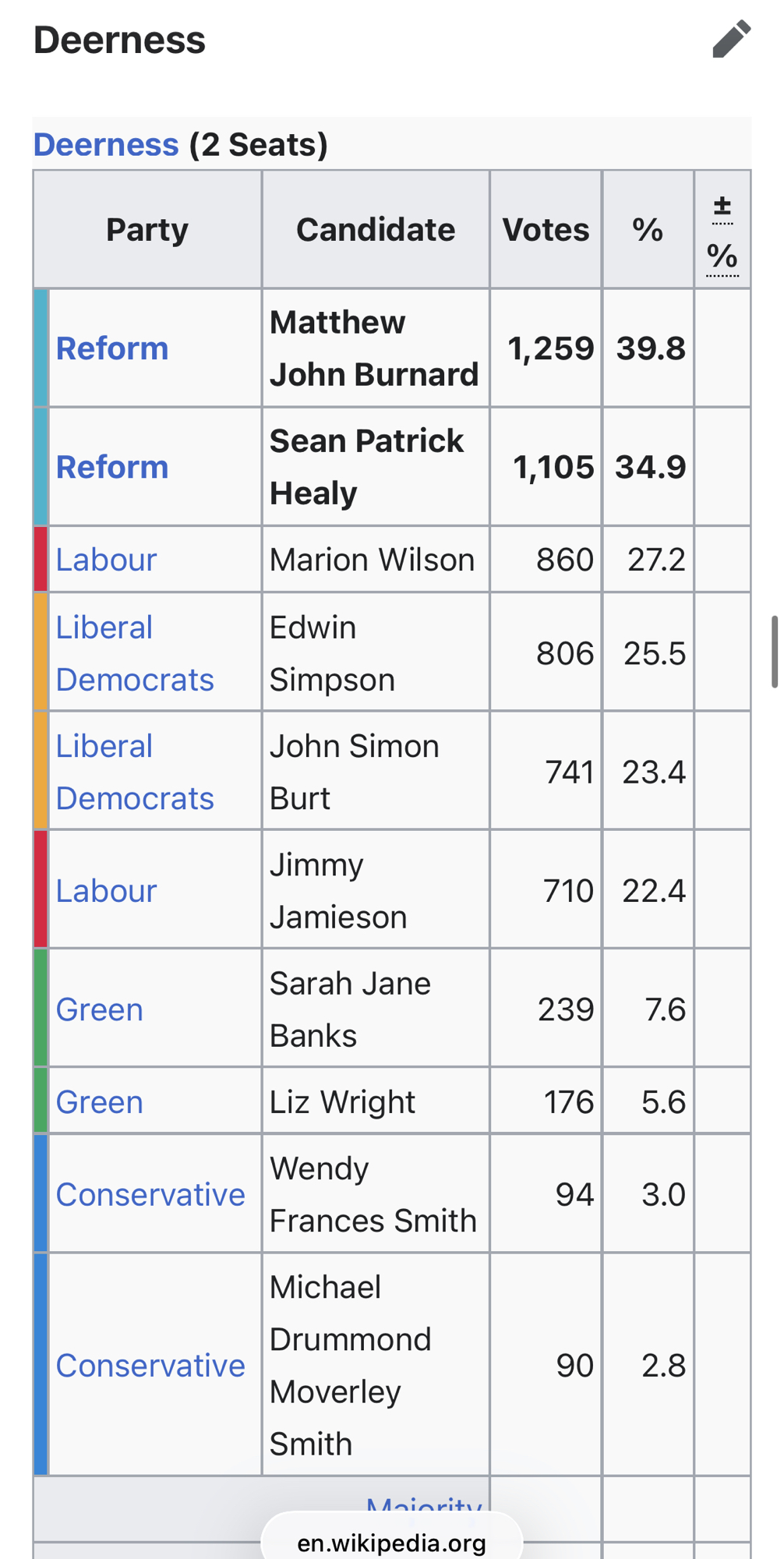The height and width of the screenshot is (1559, 784).
Task: Tap the Deerness section heading
Action: 119,40
